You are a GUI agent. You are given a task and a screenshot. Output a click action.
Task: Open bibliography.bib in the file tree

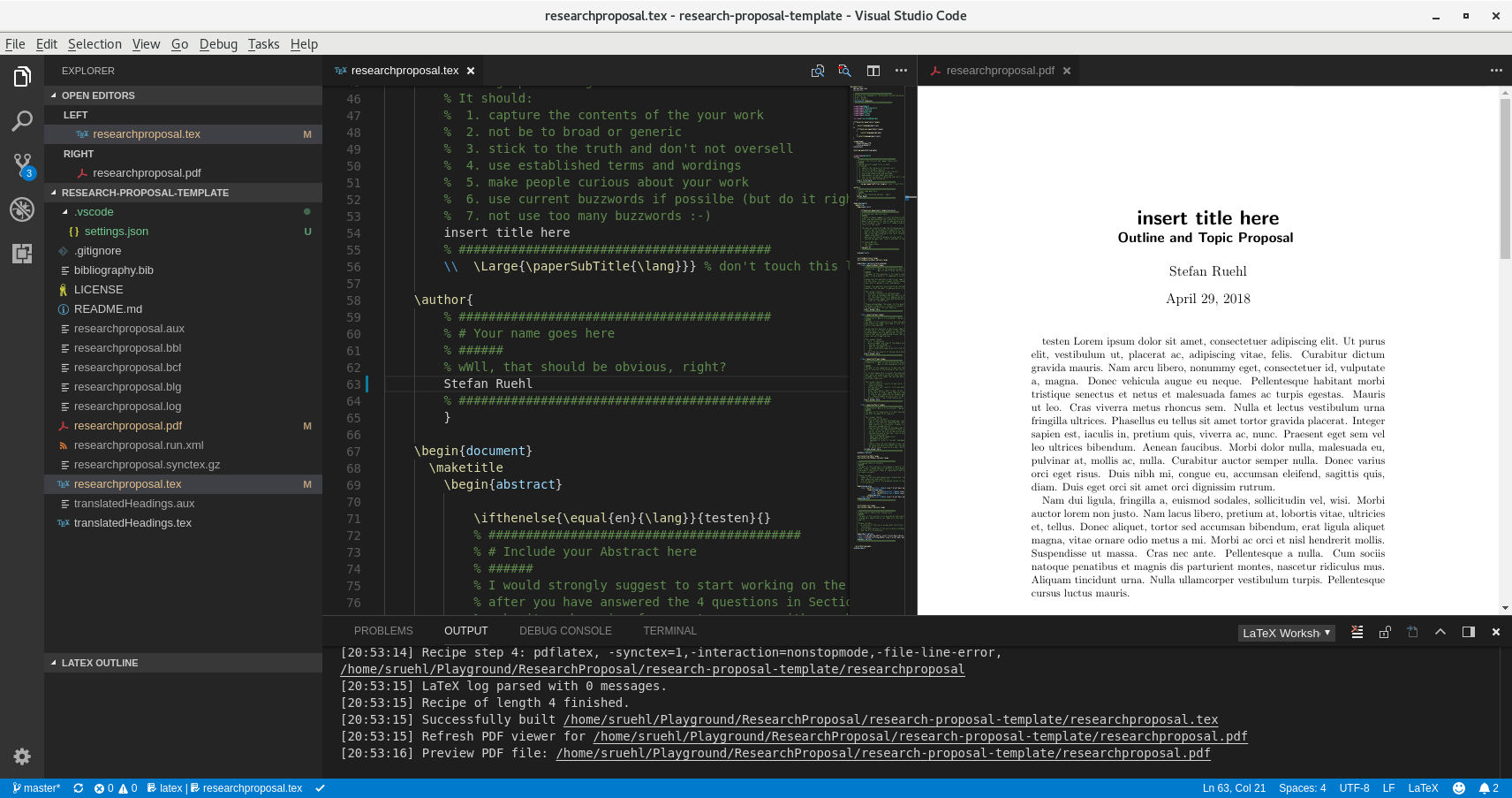point(183,270)
